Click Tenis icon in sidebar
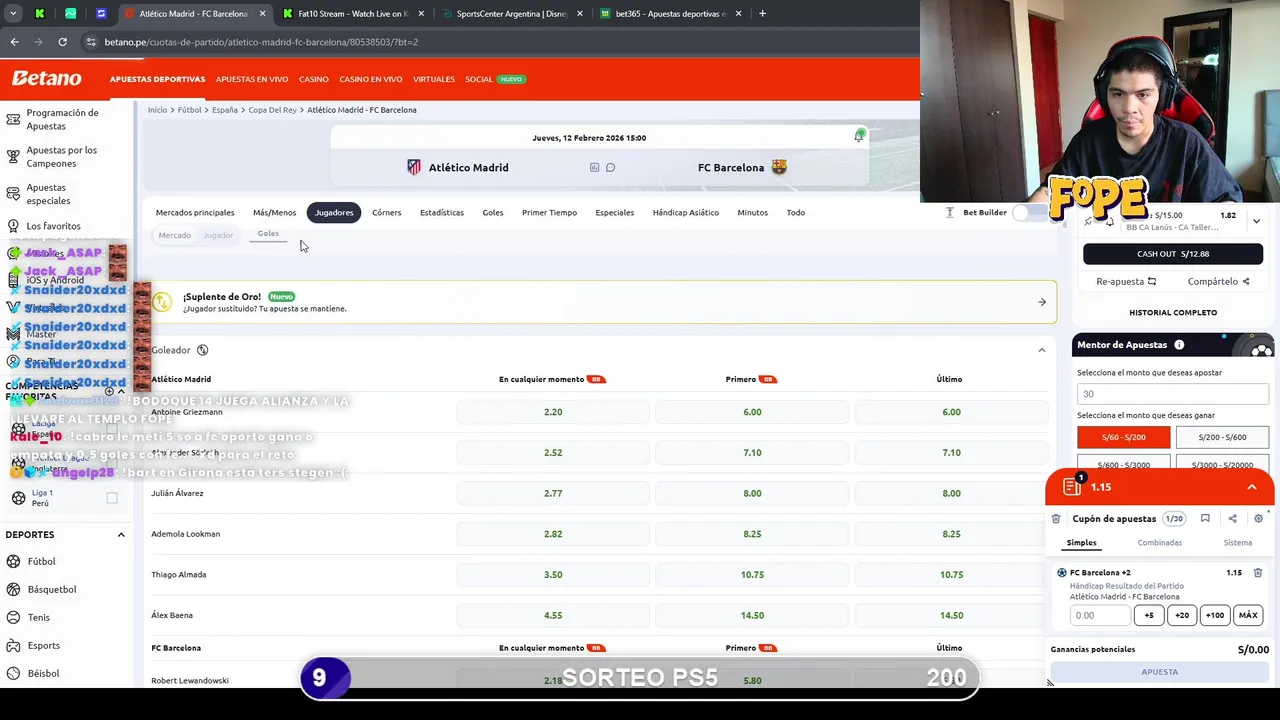1280x720 pixels. (14, 617)
